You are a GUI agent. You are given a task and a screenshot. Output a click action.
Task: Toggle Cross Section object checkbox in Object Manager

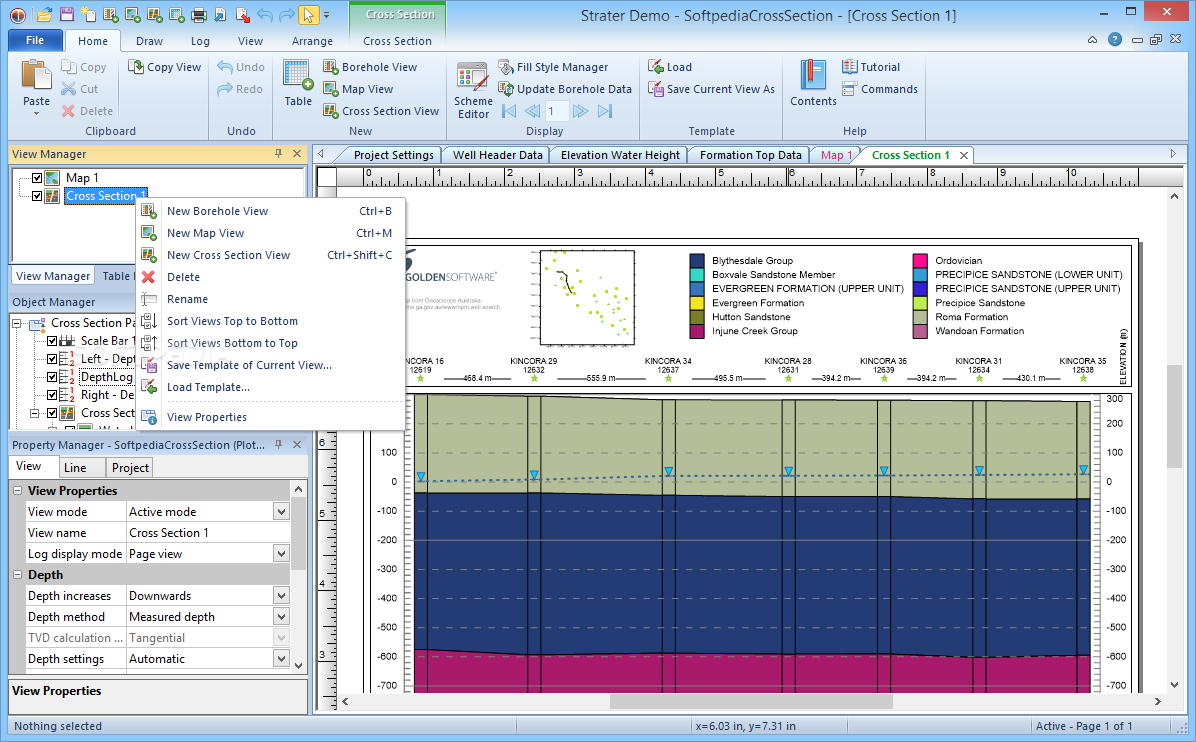point(52,413)
